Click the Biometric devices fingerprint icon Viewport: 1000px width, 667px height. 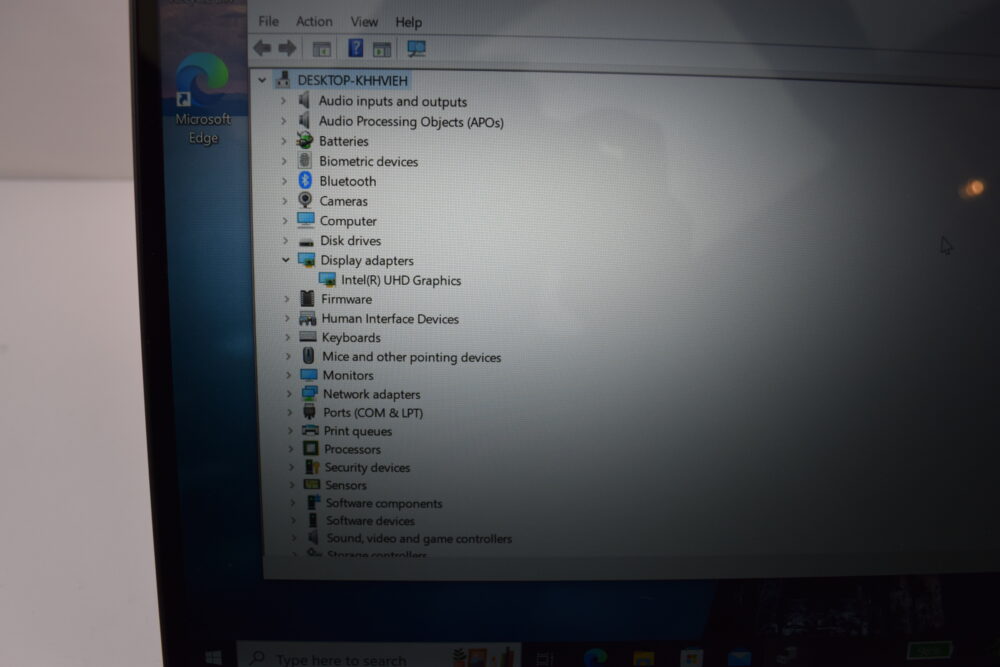305,160
